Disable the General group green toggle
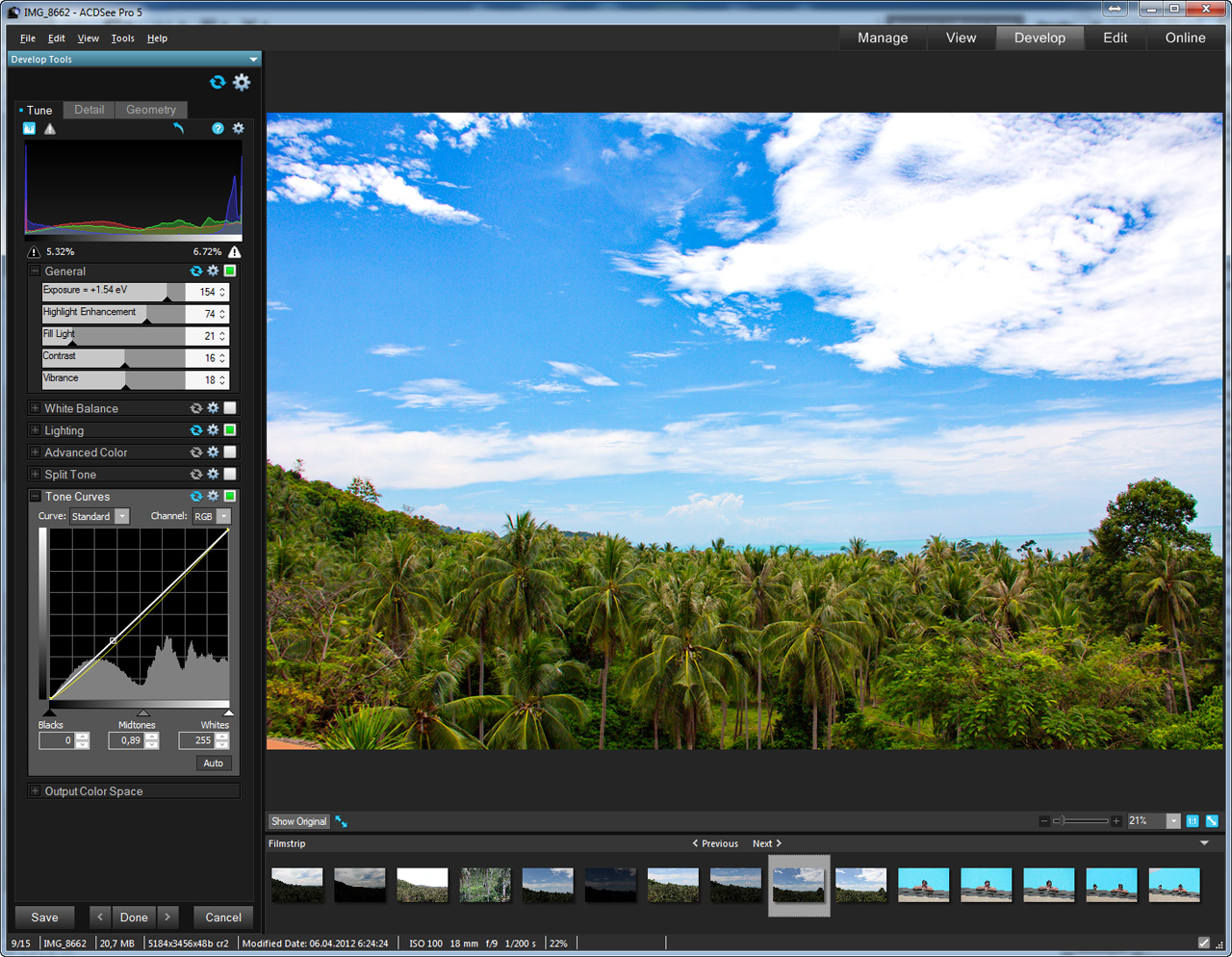Image resolution: width=1232 pixels, height=957 pixels. (x=230, y=272)
